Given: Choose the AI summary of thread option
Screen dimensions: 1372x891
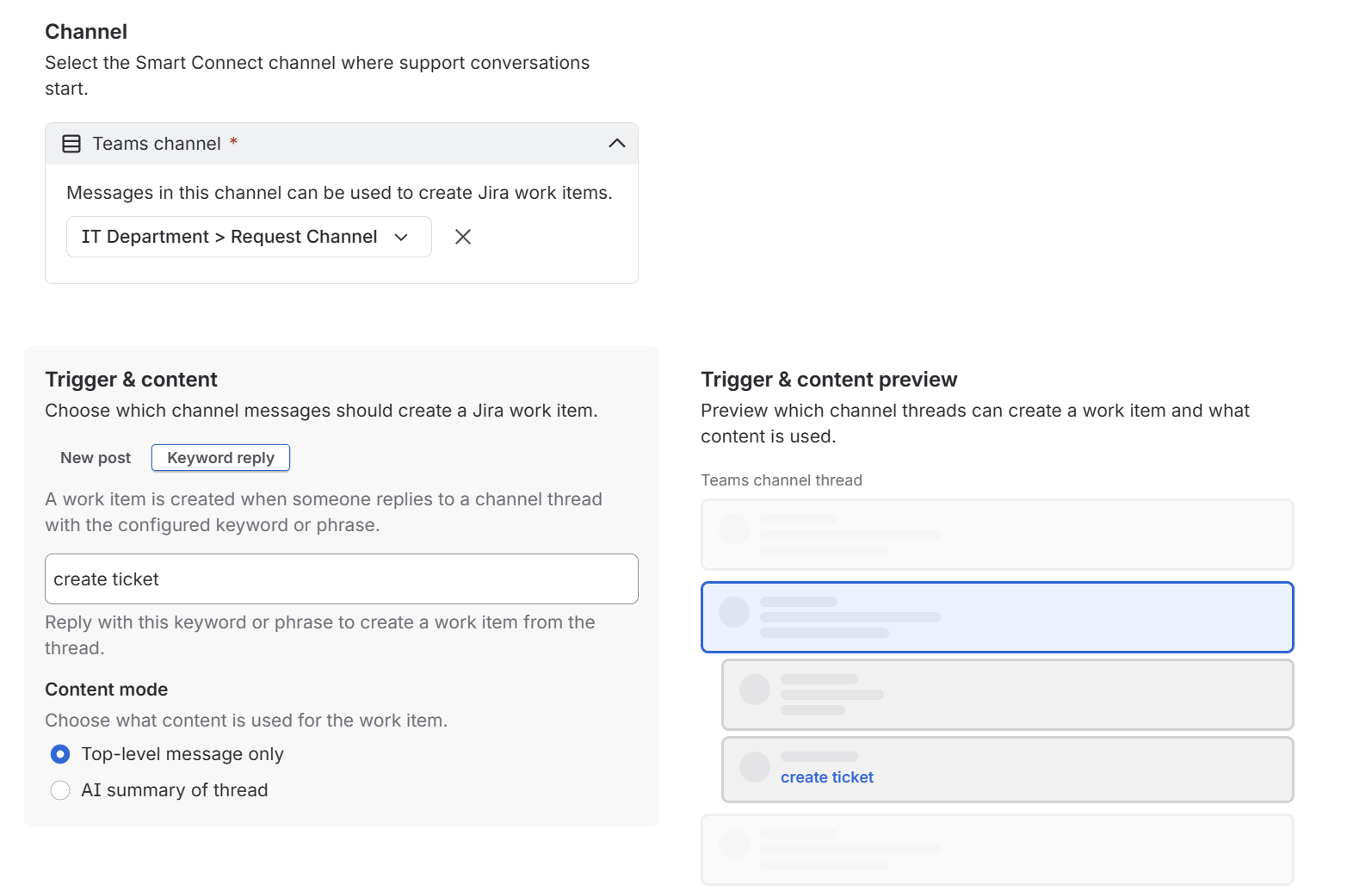Looking at the screenshot, I should click(60, 790).
